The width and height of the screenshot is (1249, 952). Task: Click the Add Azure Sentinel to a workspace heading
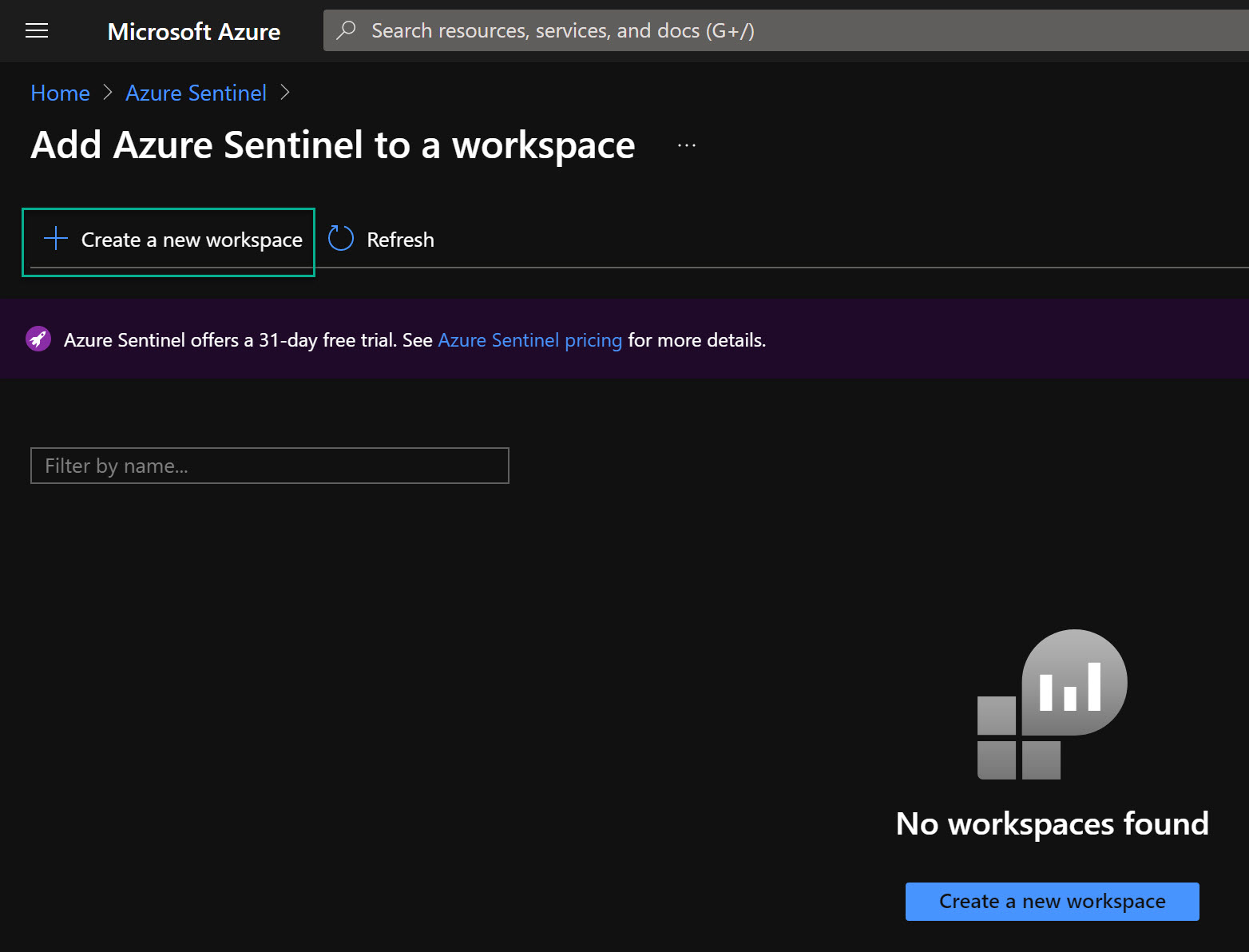332,145
